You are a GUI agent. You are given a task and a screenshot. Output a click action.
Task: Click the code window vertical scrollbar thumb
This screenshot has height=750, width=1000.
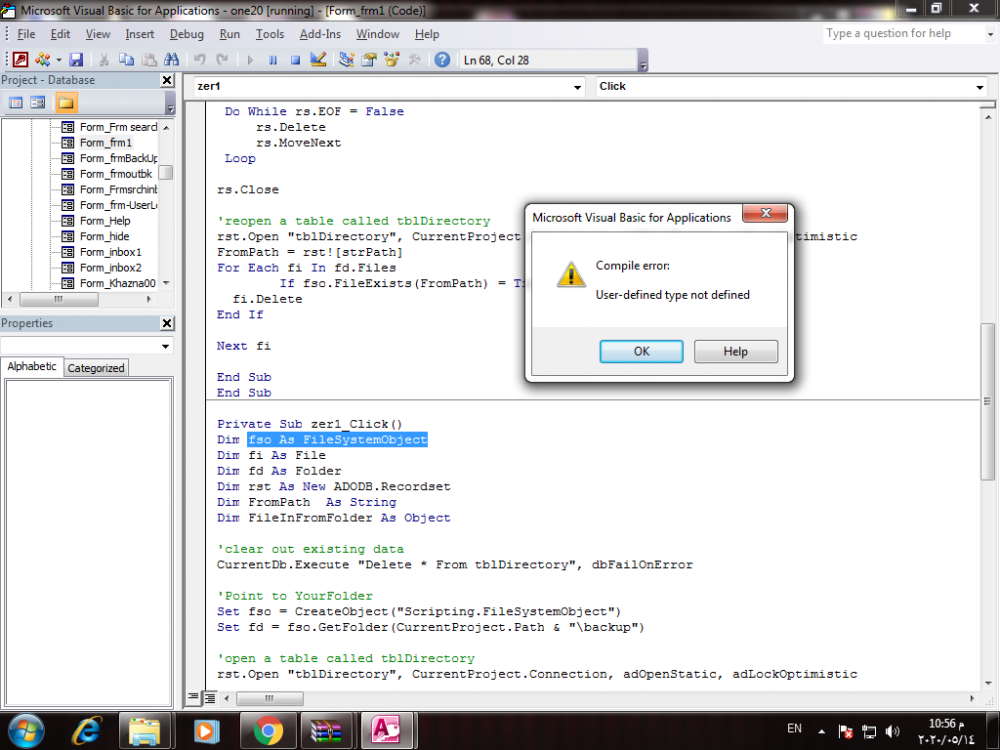tap(987, 401)
